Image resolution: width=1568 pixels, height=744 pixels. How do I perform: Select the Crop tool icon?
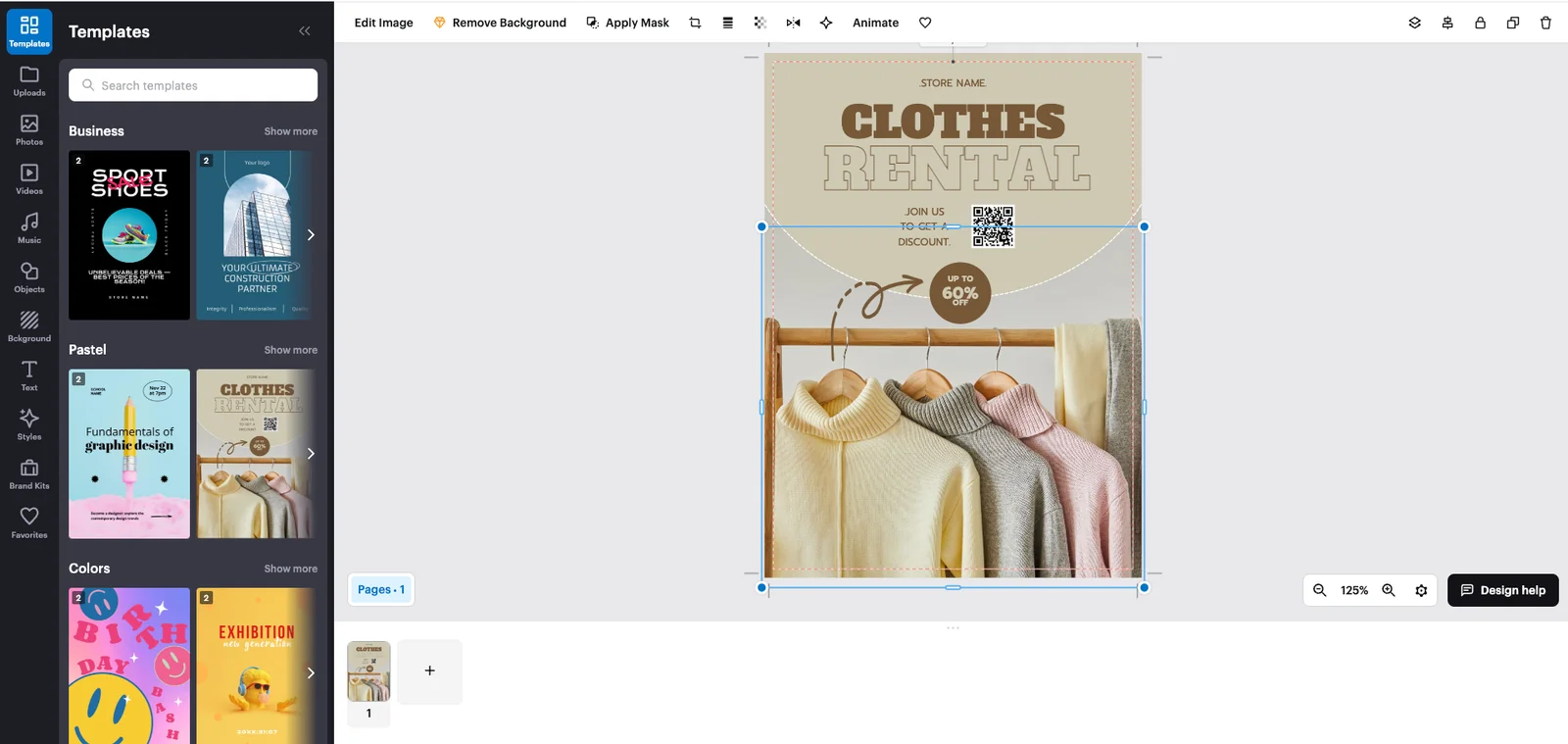click(695, 23)
